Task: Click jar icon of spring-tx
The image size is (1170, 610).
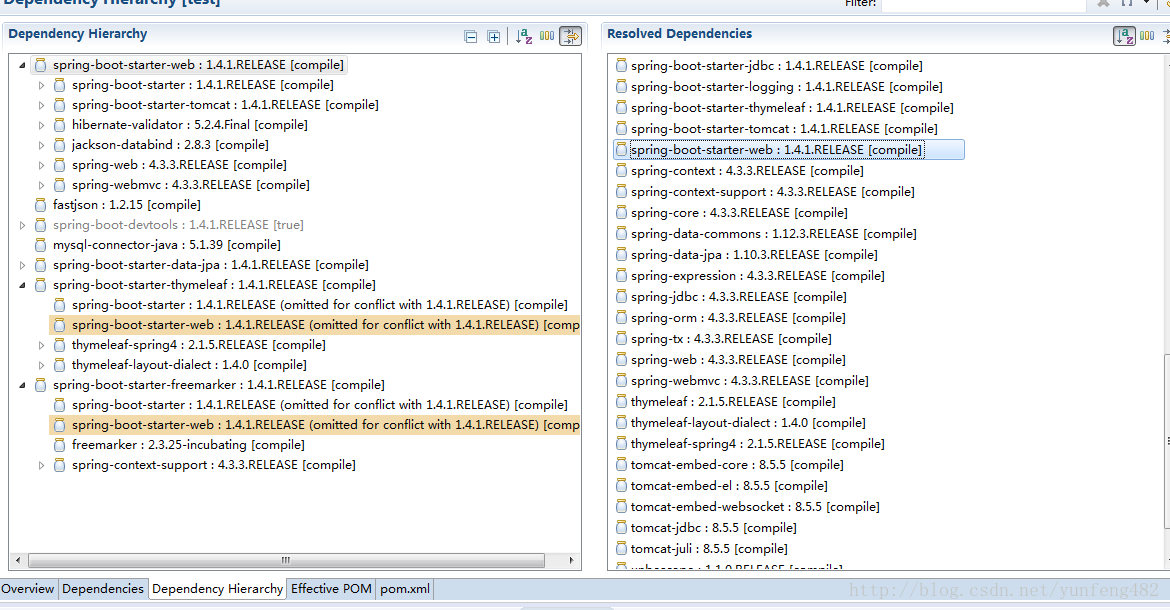Action: click(621, 339)
